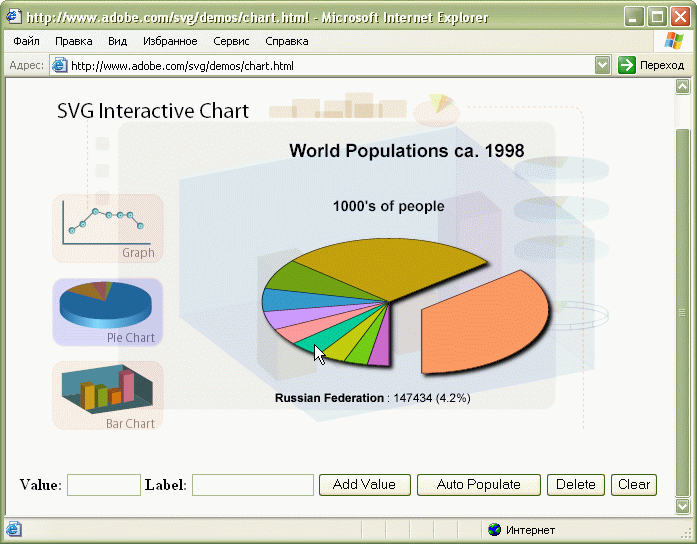Image resolution: width=697 pixels, height=544 pixels.
Task: Click the status bar page icon
Action: (14, 530)
